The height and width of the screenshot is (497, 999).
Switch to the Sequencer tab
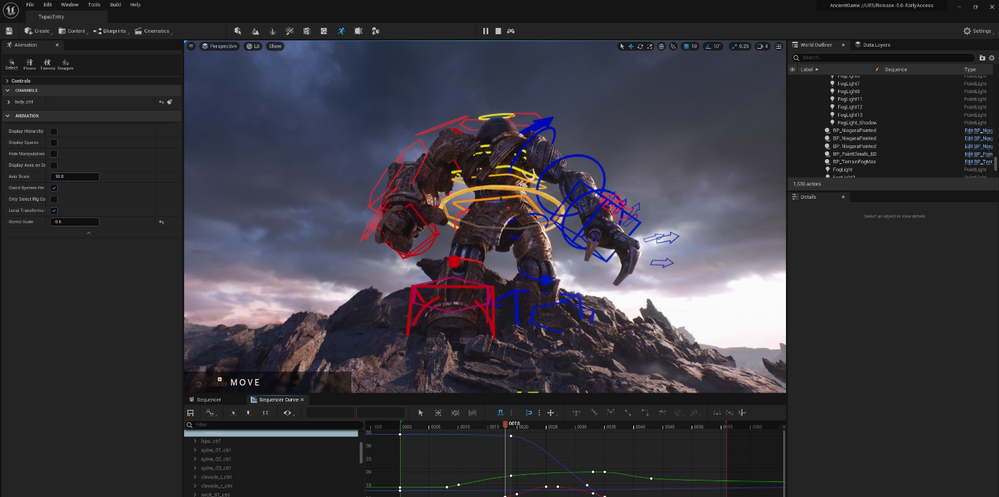tap(205, 400)
